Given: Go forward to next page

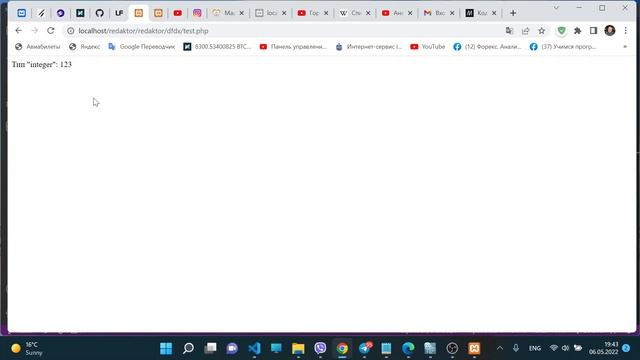Looking at the screenshot, I should [x=35, y=31].
